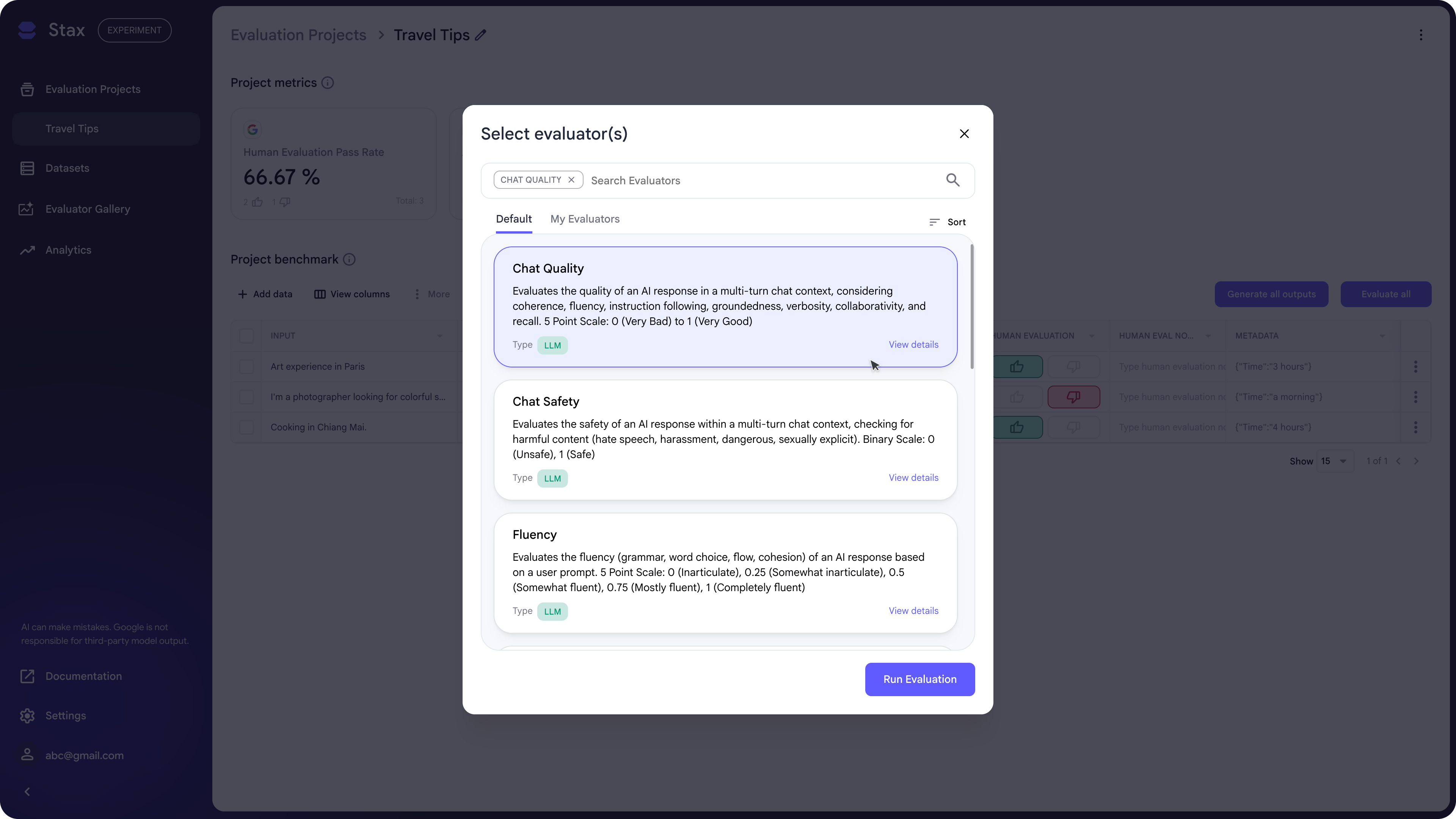This screenshot has width=1456, height=819.
Task: Click thumbs down for the photographer row
Action: [1073, 397]
